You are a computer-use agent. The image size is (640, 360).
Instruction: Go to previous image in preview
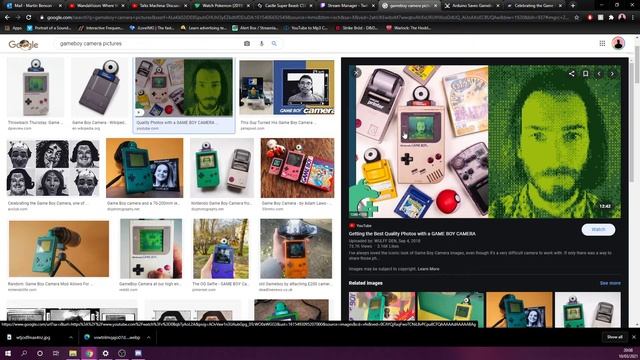click(599, 74)
